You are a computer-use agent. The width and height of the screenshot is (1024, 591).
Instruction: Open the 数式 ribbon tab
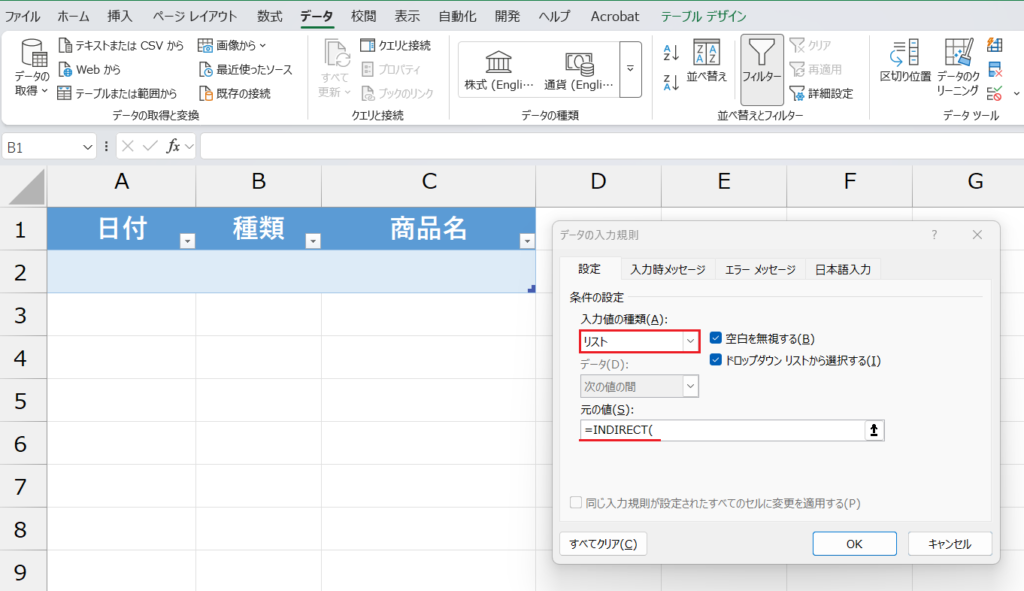pyautogui.click(x=269, y=16)
